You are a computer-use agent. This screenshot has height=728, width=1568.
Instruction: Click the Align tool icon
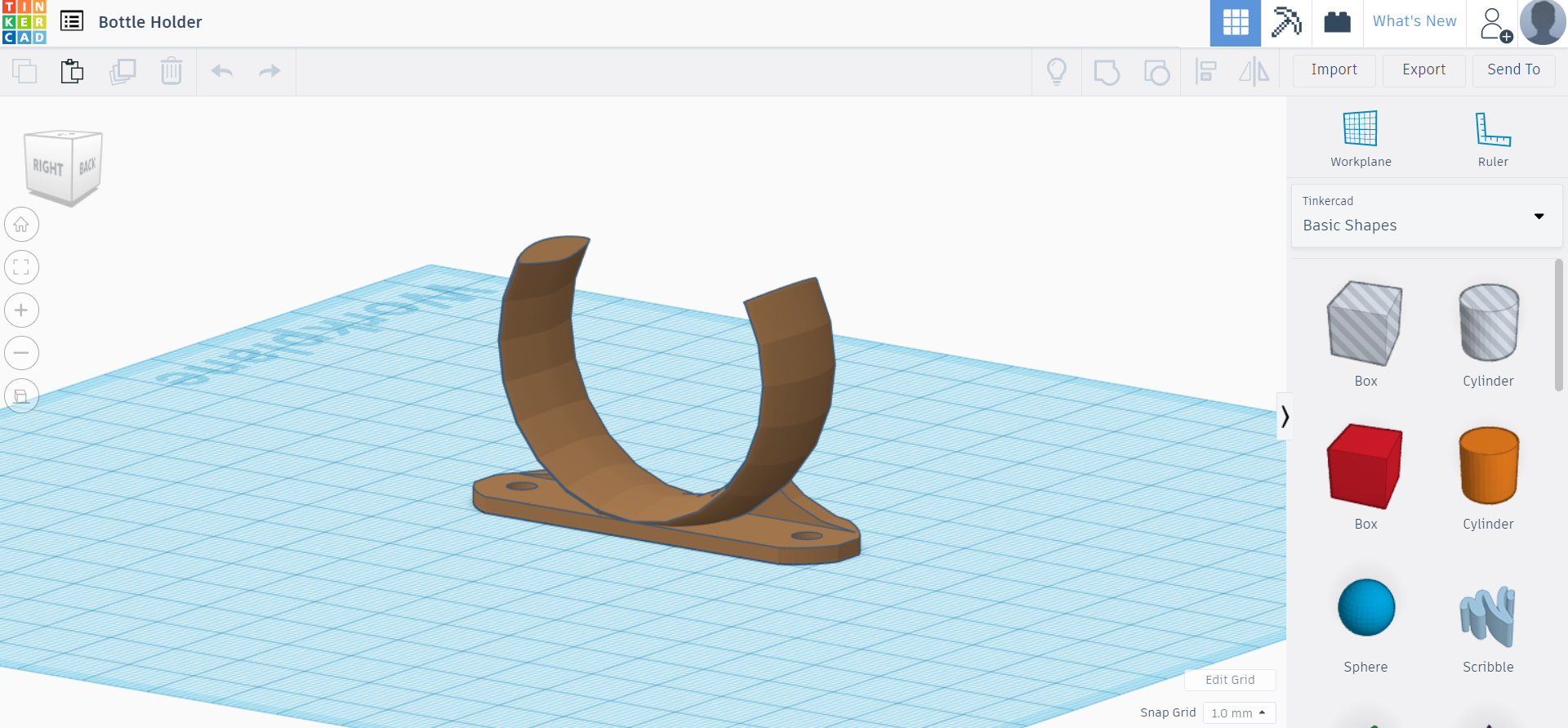click(x=1206, y=72)
